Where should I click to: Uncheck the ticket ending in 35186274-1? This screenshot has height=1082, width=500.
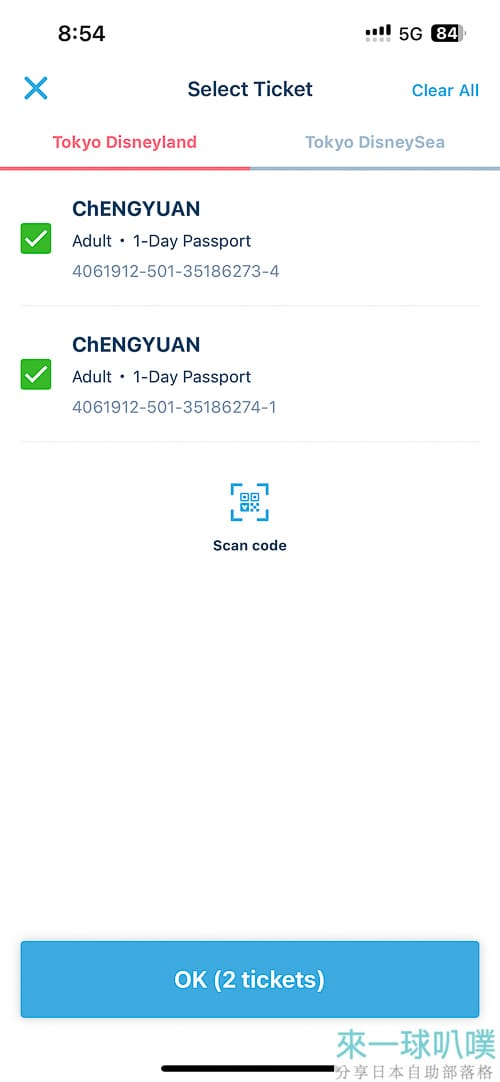click(36, 374)
